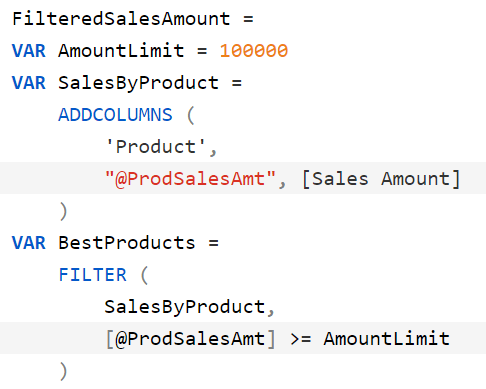Click the BestProducts variable name
Screen dimensions: 486x389
(x=127, y=243)
